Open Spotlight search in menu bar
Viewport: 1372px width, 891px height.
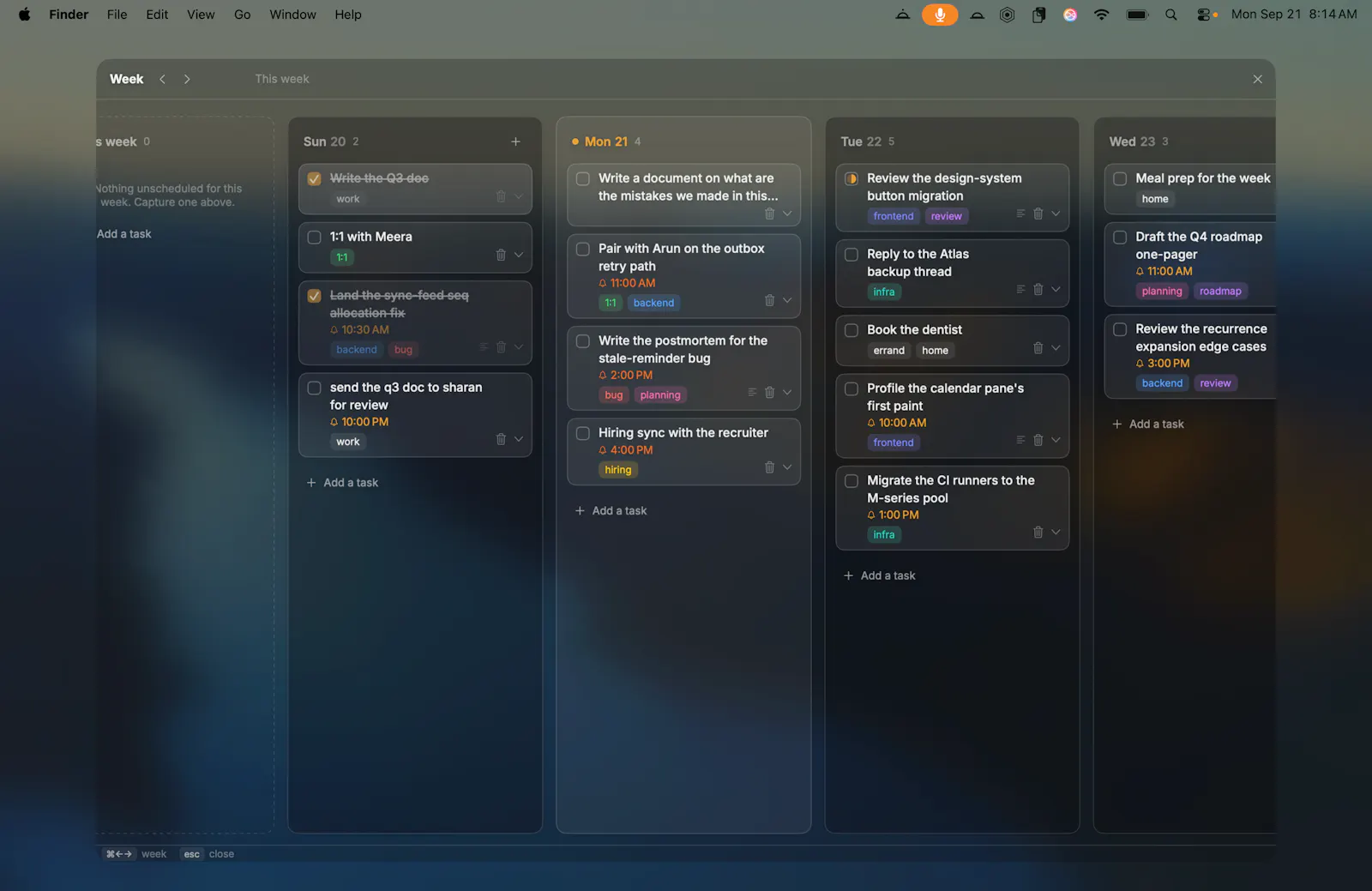click(x=1170, y=15)
